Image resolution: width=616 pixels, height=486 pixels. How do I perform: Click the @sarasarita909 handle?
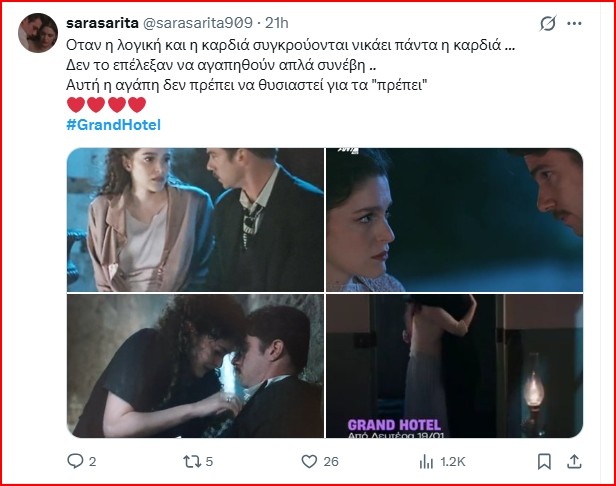click(197, 23)
